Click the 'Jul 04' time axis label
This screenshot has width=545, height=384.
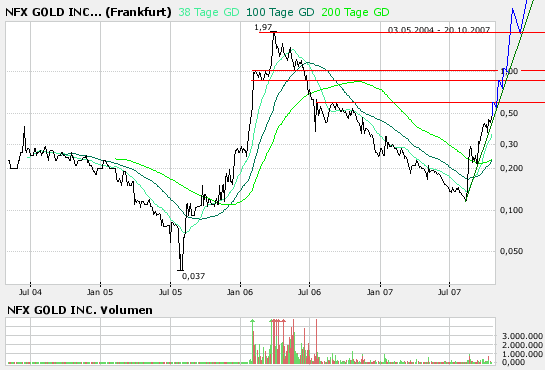(30, 292)
